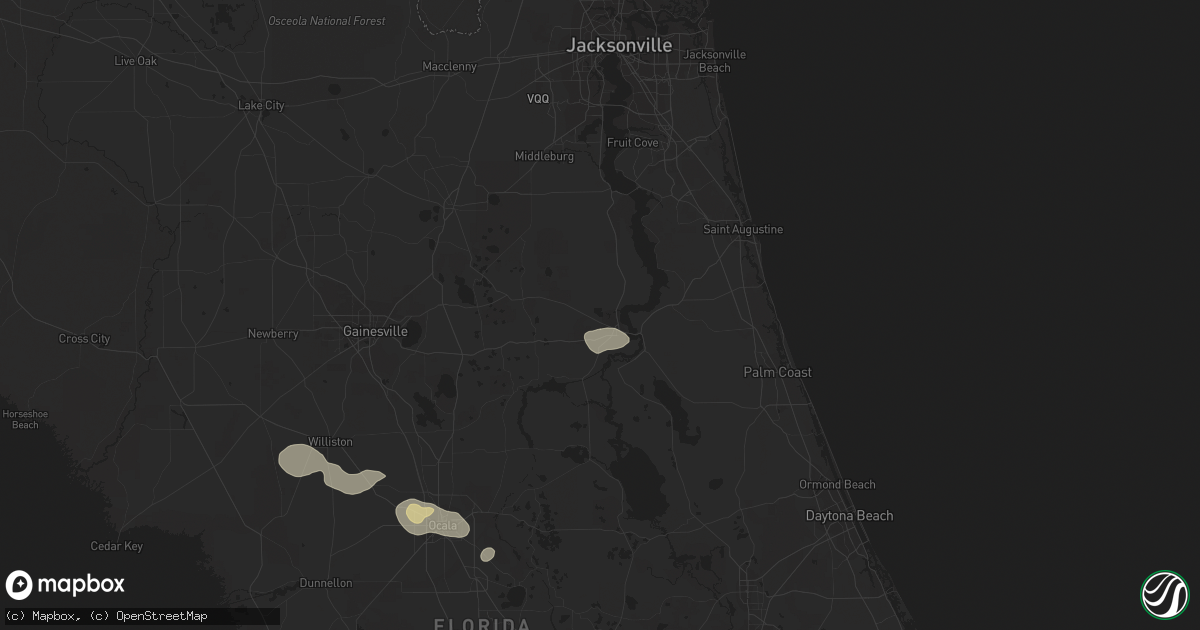
Task: Click the VQQ airport label
Action: tap(539, 99)
